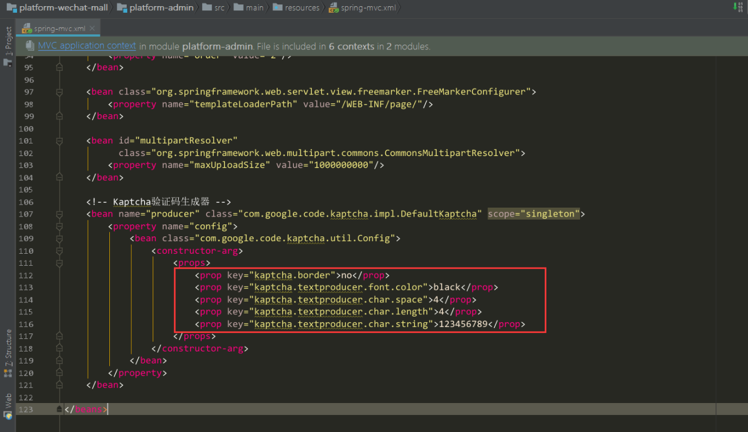The image size is (748, 432).
Task: Click fold end marker at line 95
Action: [x=59, y=67]
